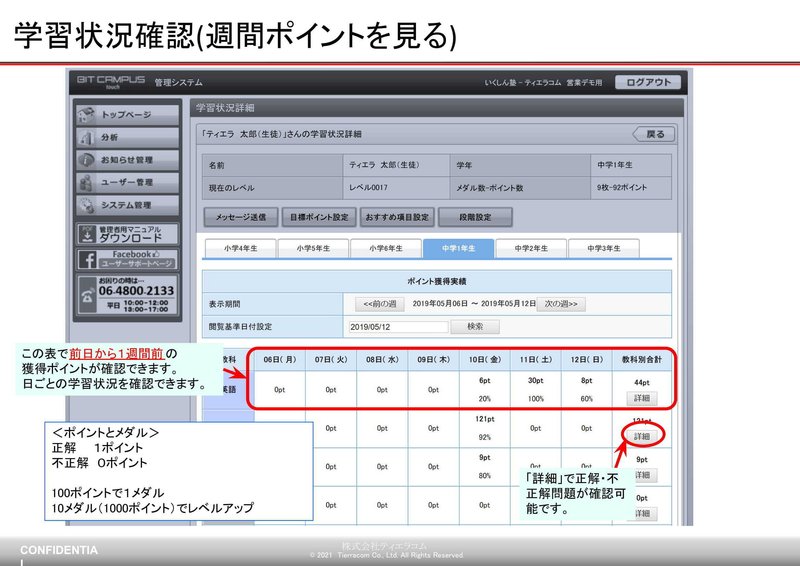800x566 pixels.
Task: Click the 検索 button
Action: [475, 327]
